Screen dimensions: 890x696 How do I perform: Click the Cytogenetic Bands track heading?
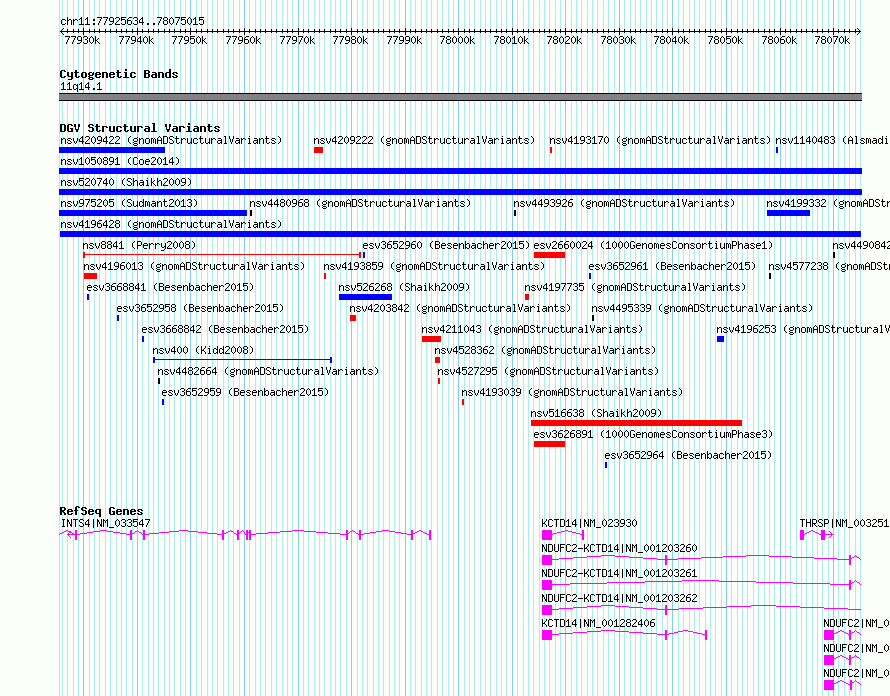point(119,74)
